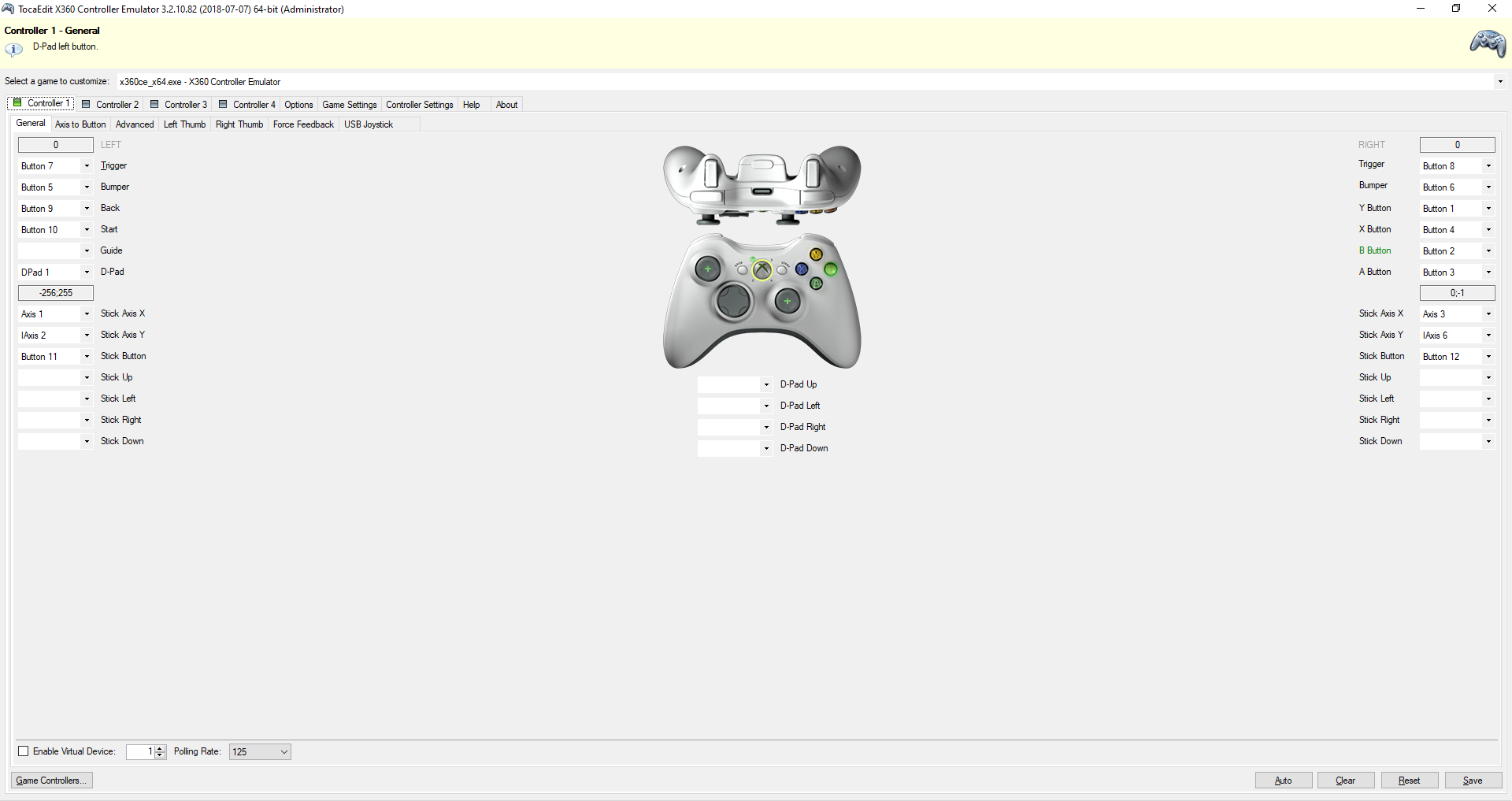Click the Save button
Viewport: 1512px width, 801px height.
click(1473, 781)
